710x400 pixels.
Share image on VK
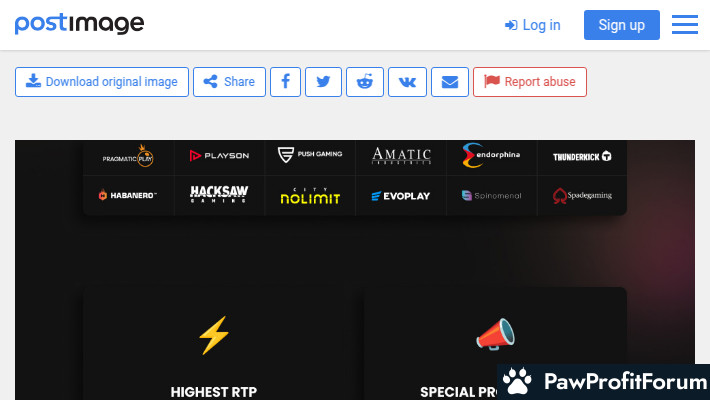[x=408, y=82]
